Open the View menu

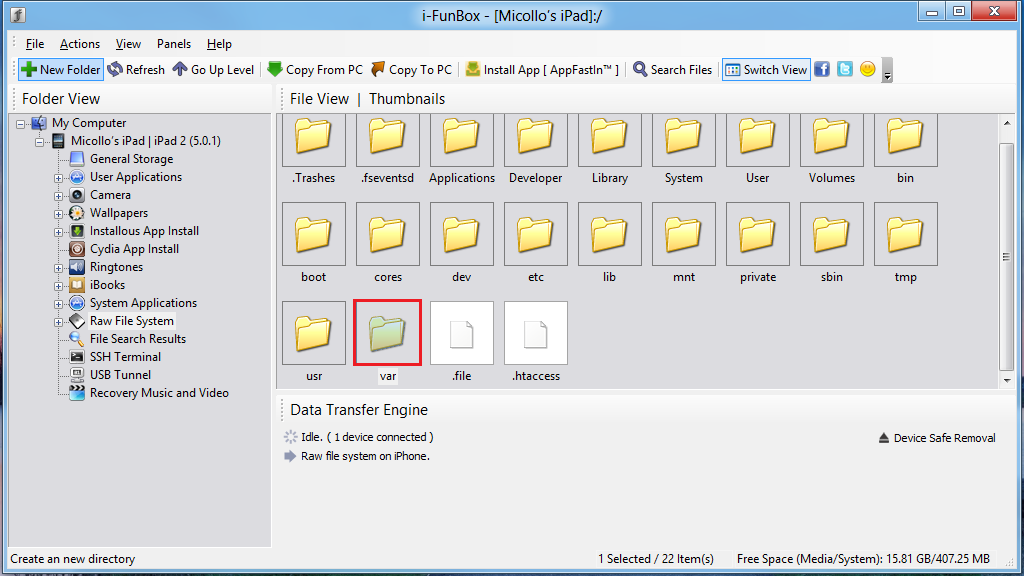click(128, 44)
